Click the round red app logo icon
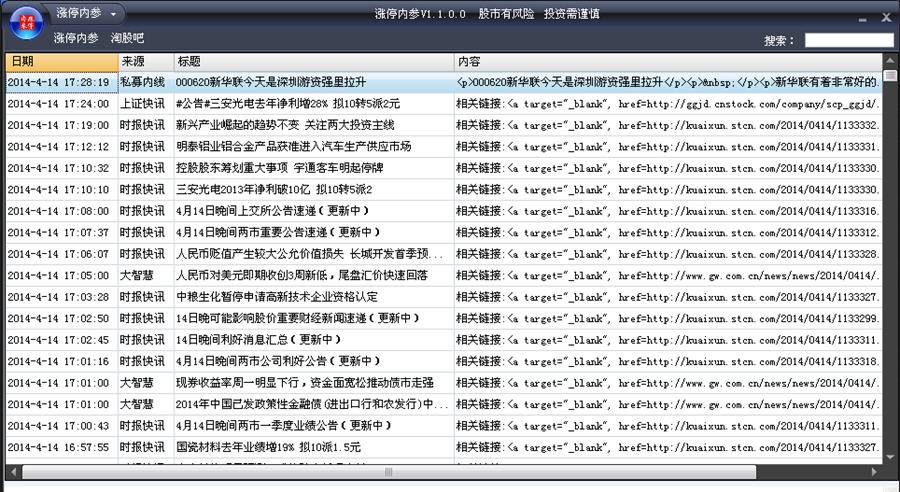The width and height of the screenshot is (900, 492). point(26,23)
